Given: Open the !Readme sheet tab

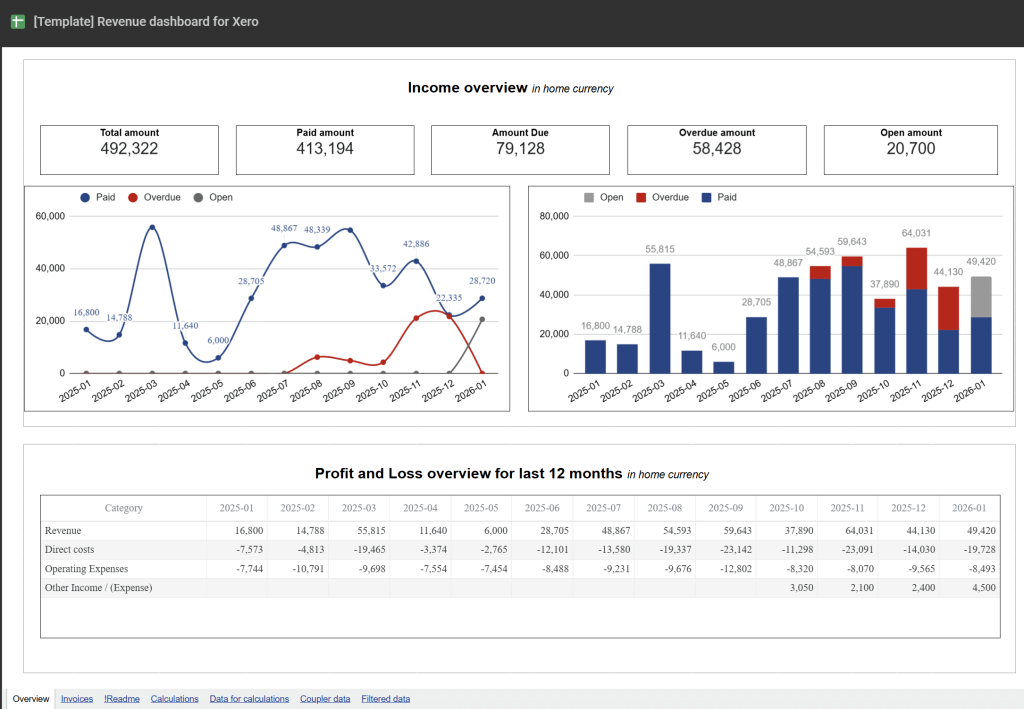Looking at the screenshot, I should 121,698.
